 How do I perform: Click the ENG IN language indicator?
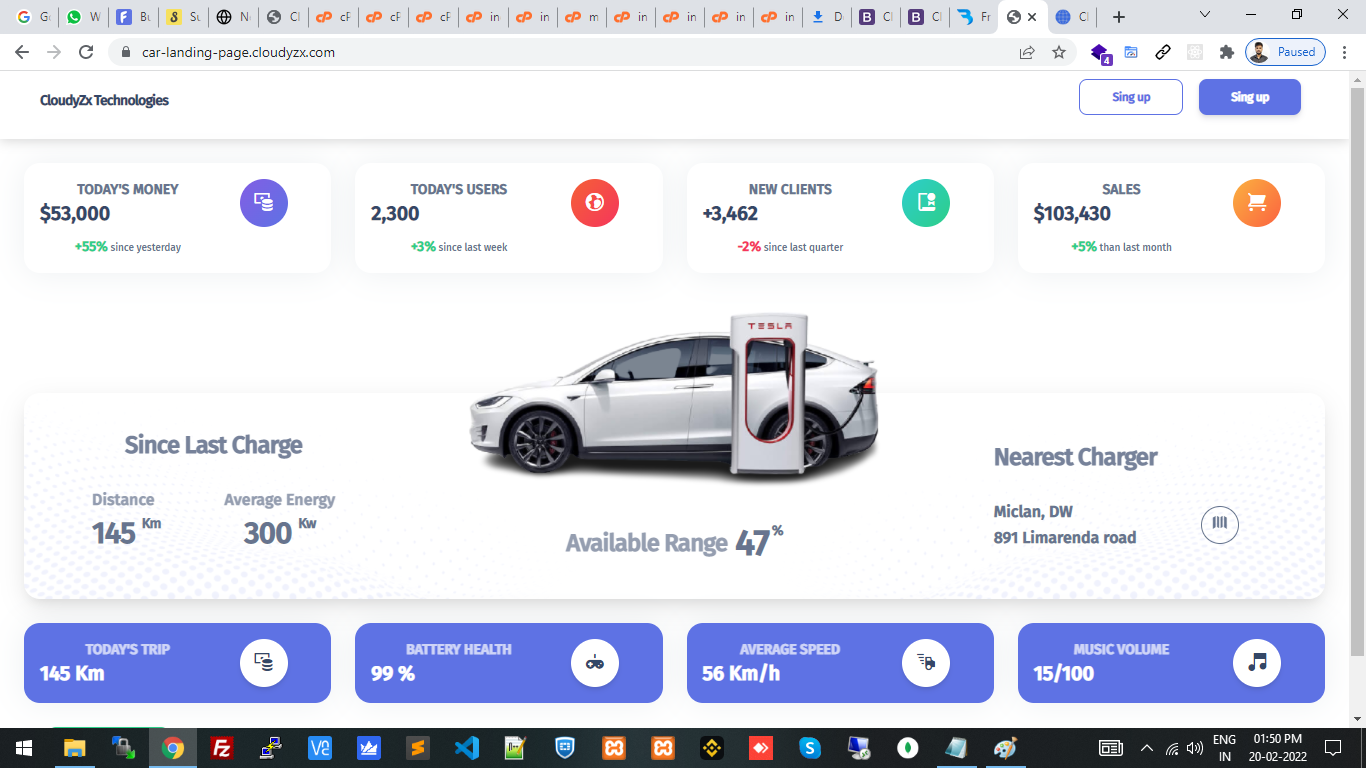point(1224,748)
